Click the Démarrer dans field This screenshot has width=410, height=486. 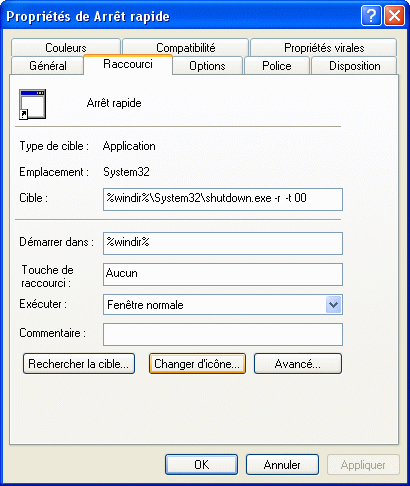(223, 243)
